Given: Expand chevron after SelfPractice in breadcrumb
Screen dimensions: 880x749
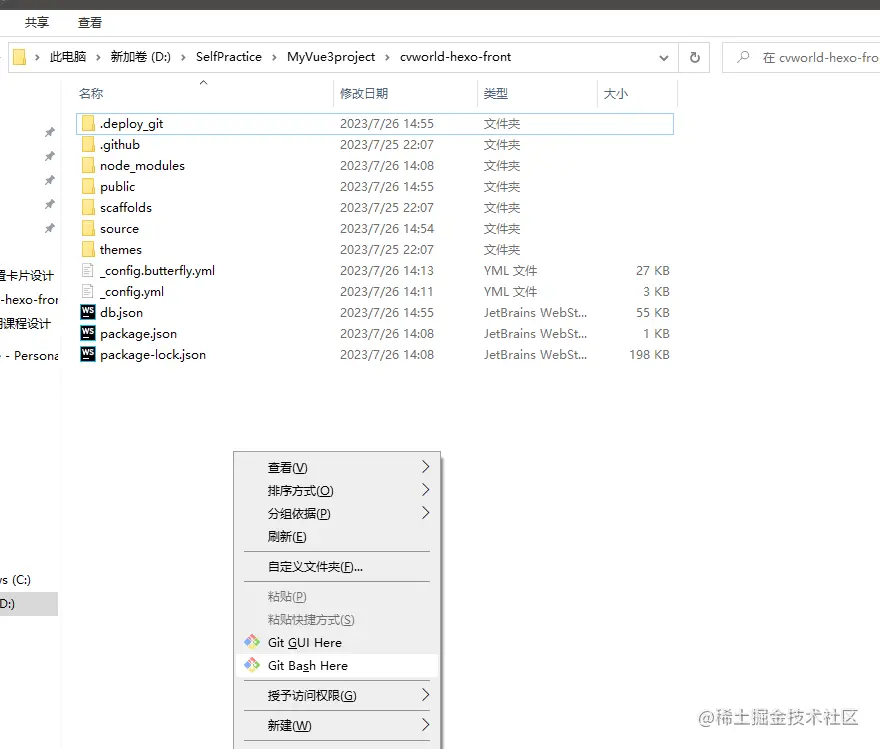Looking at the screenshot, I should click(274, 57).
